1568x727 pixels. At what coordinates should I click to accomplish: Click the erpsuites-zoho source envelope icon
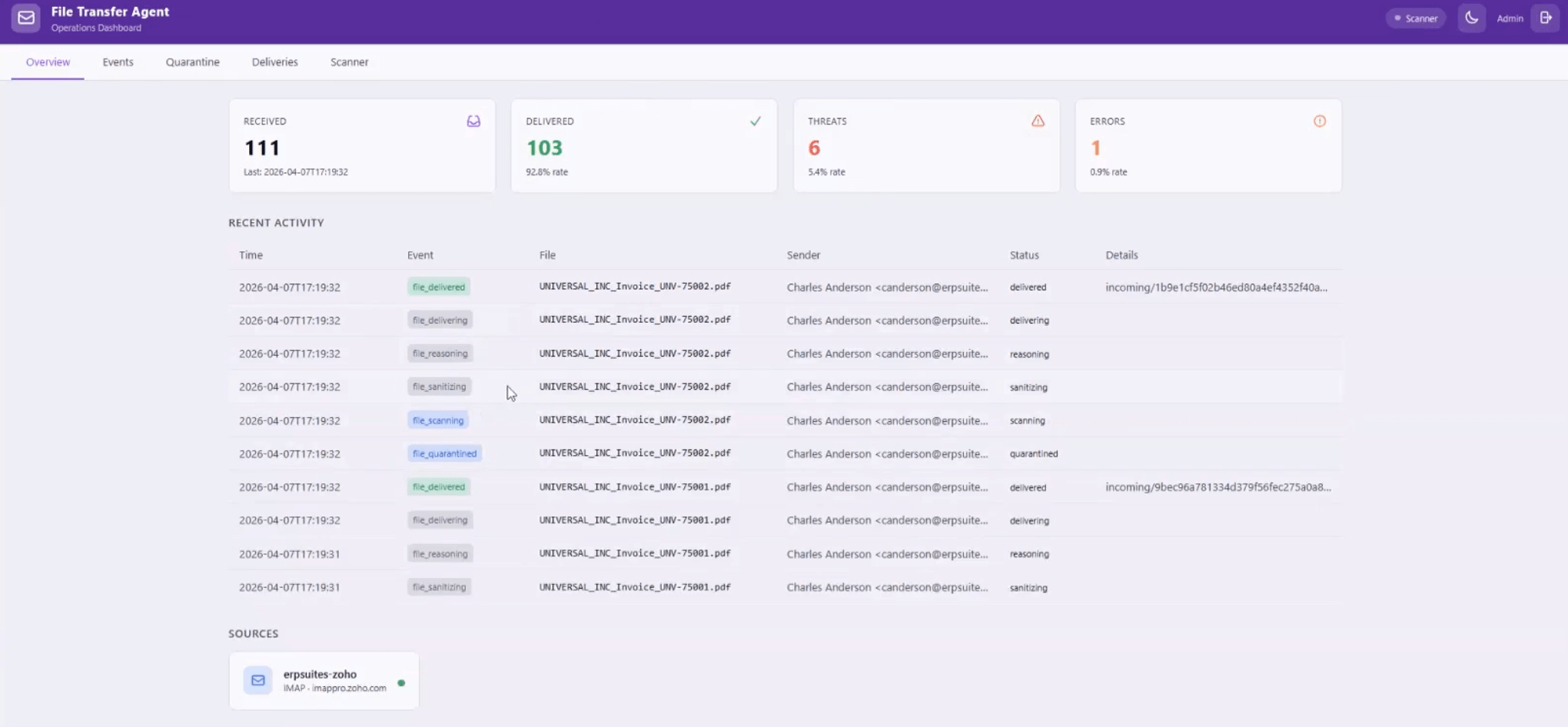[x=258, y=680]
